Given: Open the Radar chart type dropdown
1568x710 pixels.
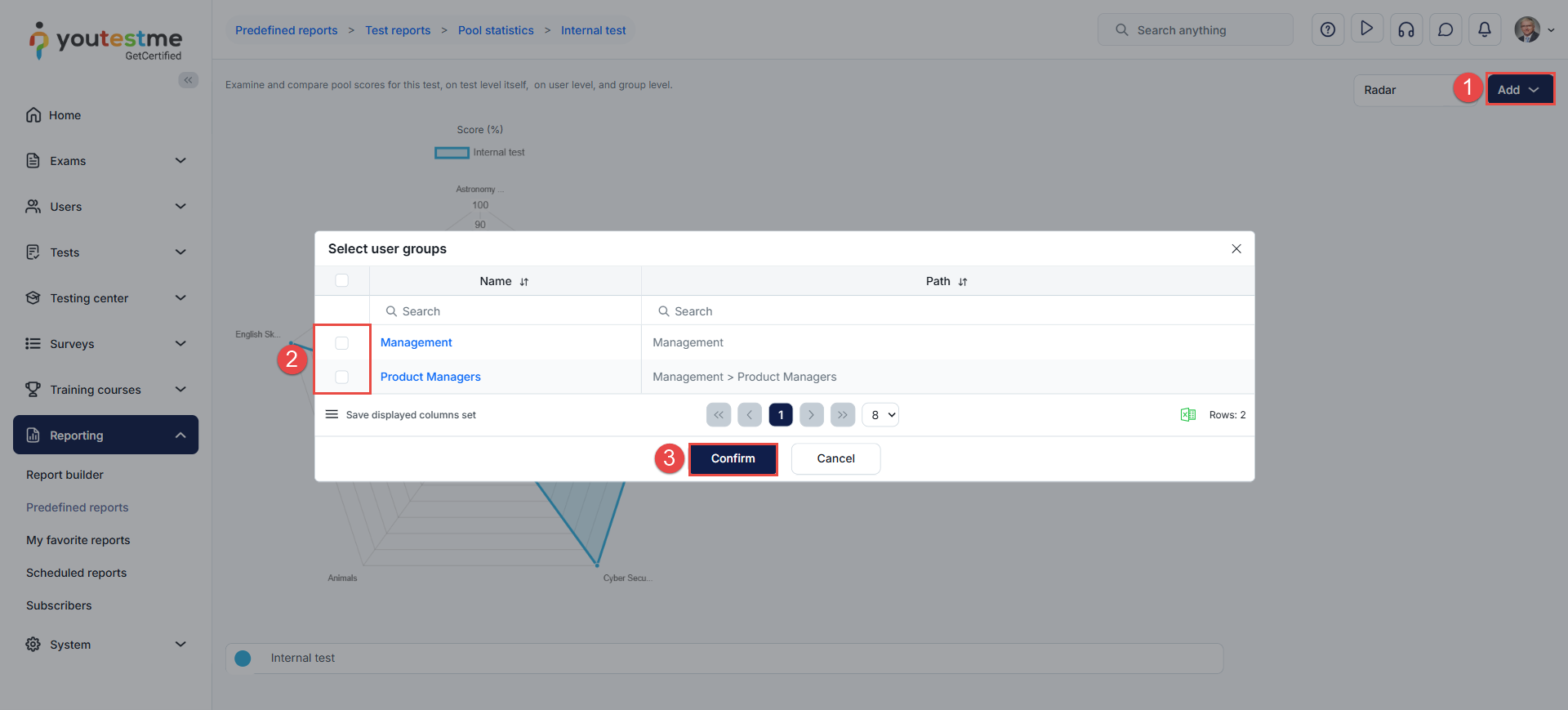Looking at the screenshot, I should 1417,90.
